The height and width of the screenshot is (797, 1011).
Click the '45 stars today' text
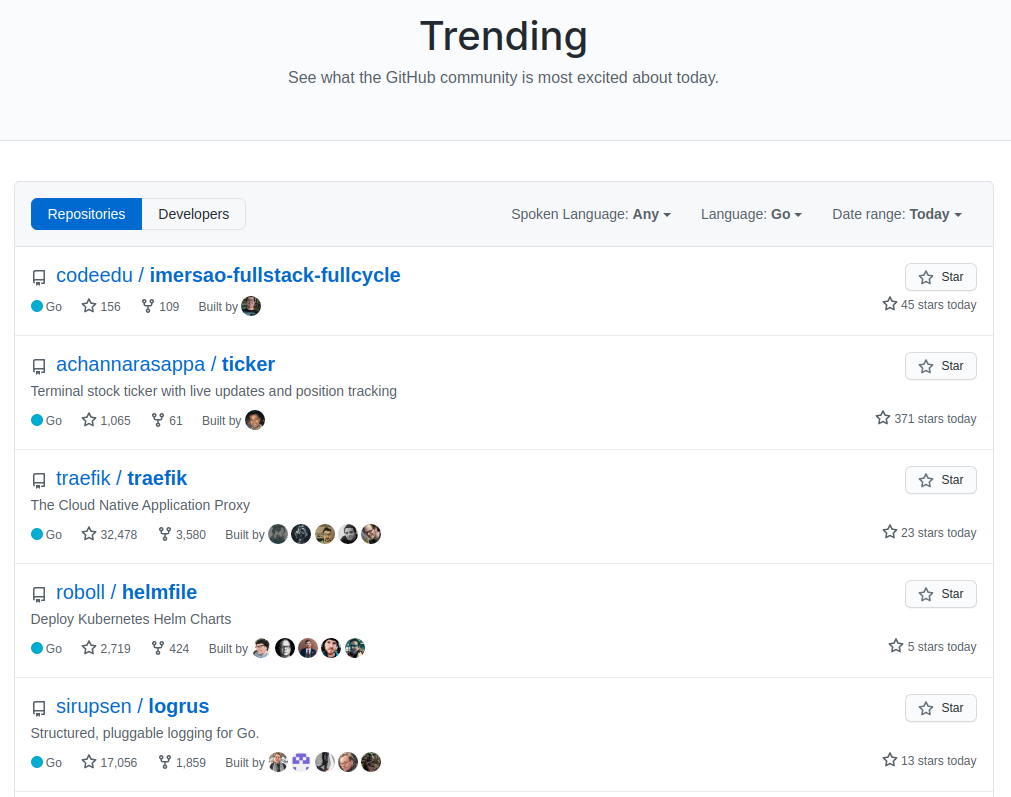tap(938, 305)
